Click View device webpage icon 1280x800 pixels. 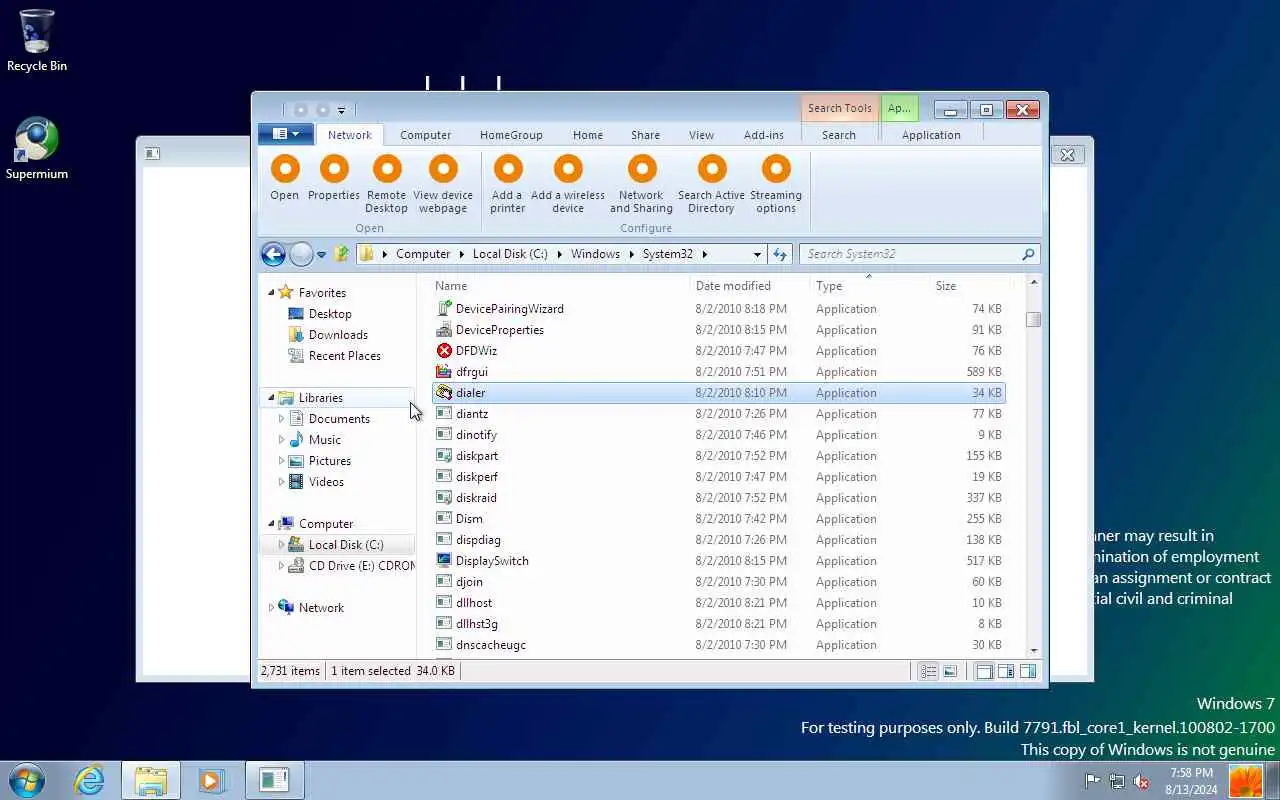click(x=443, y=169)
